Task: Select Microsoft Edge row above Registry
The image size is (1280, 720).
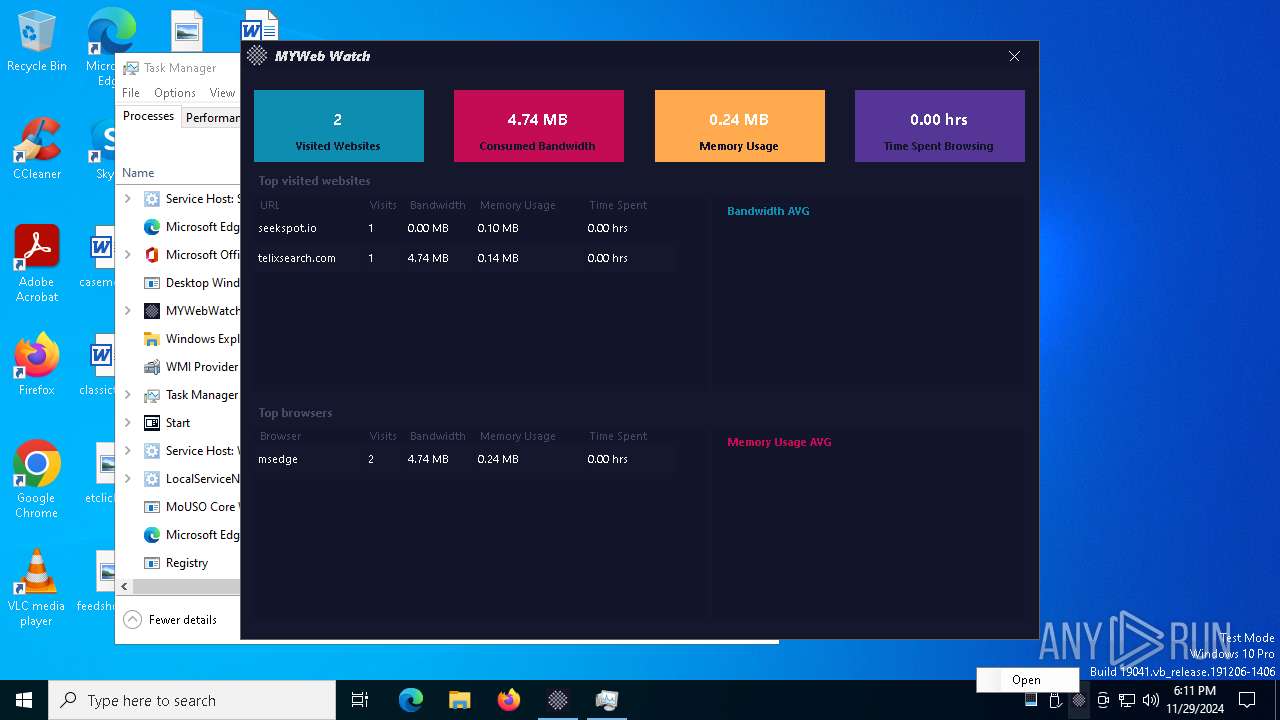Action: click(178, 535)
